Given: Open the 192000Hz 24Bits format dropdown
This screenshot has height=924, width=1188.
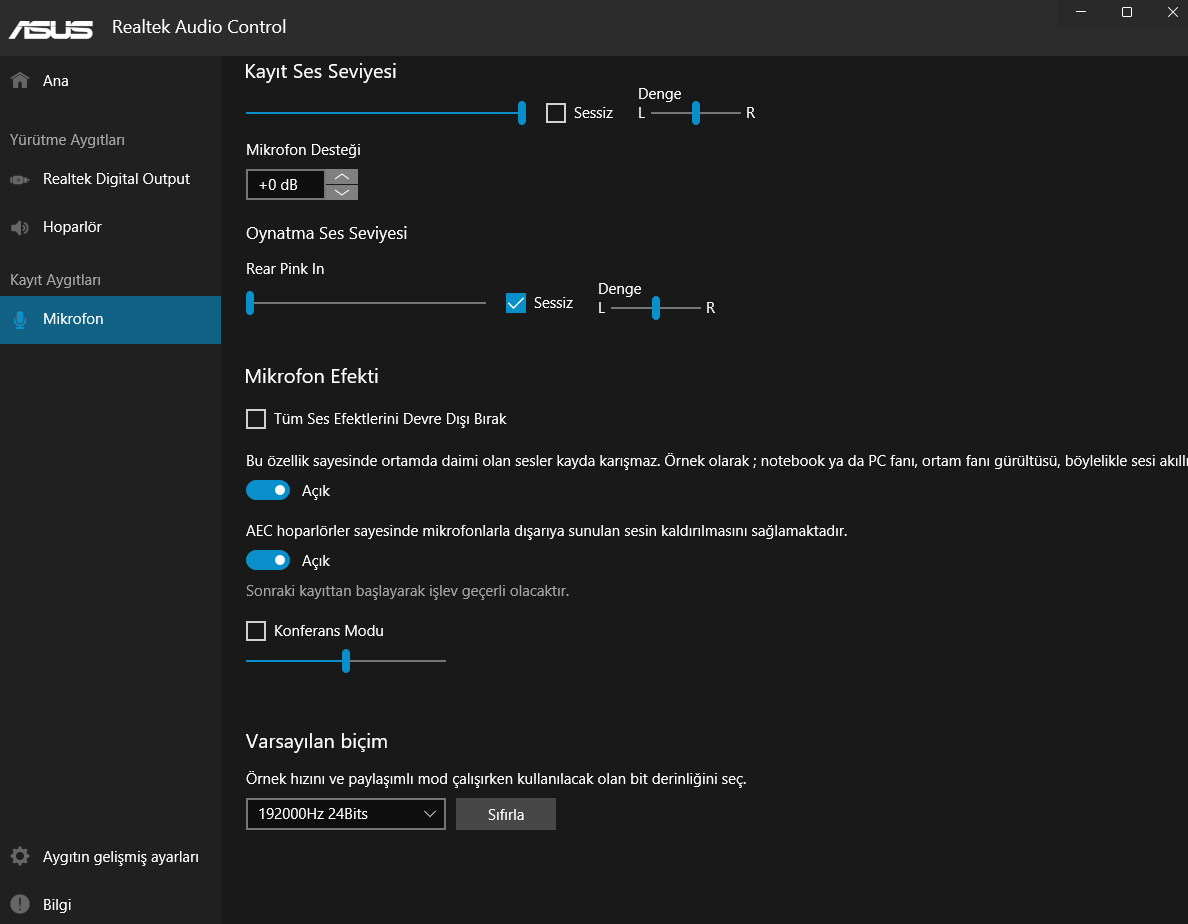Looking at the screenshot, I should [345, 814].
